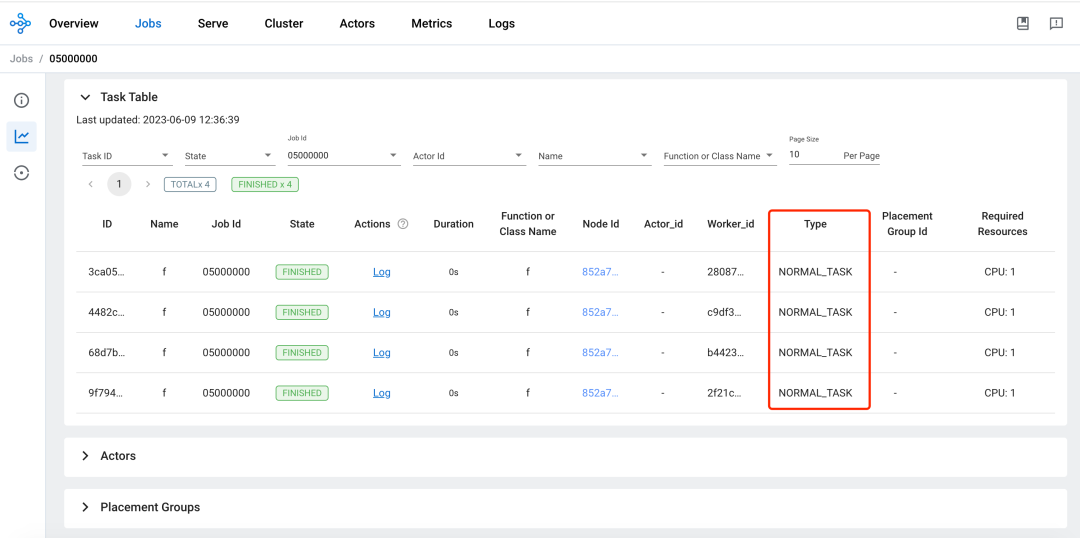Screen dimensions: 1080x538
Task: Go to the next page arrow
Action: pos(147,185)
